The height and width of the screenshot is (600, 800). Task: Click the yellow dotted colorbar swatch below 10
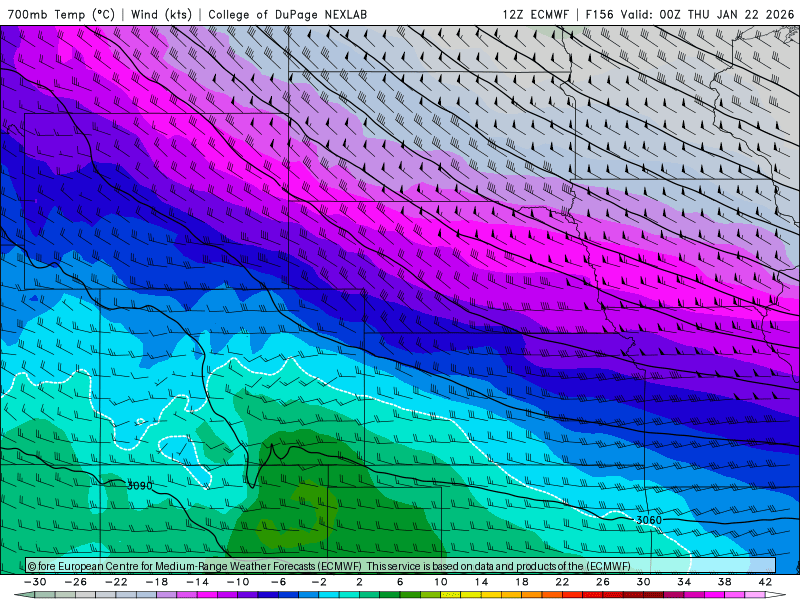tap(451, 595)
